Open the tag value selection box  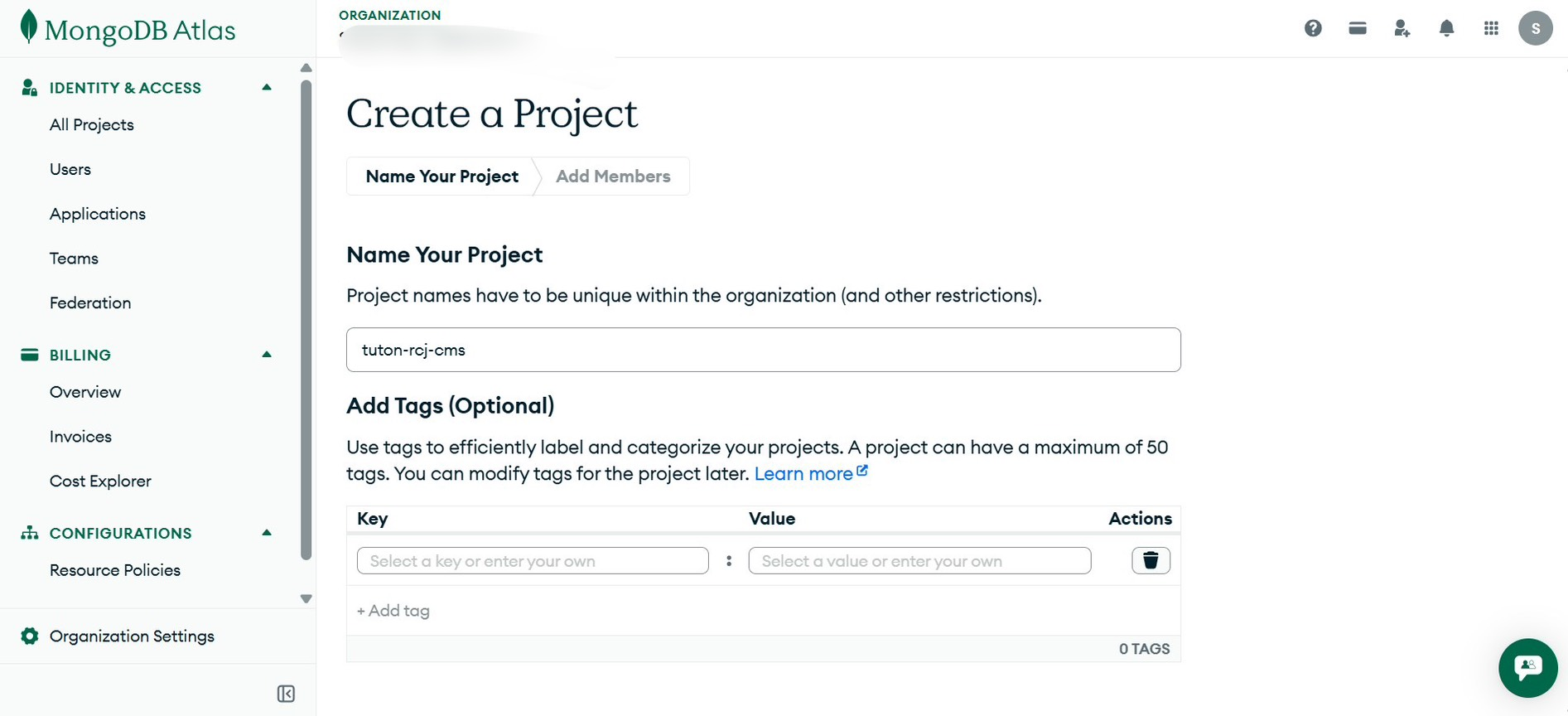(919, 561)
